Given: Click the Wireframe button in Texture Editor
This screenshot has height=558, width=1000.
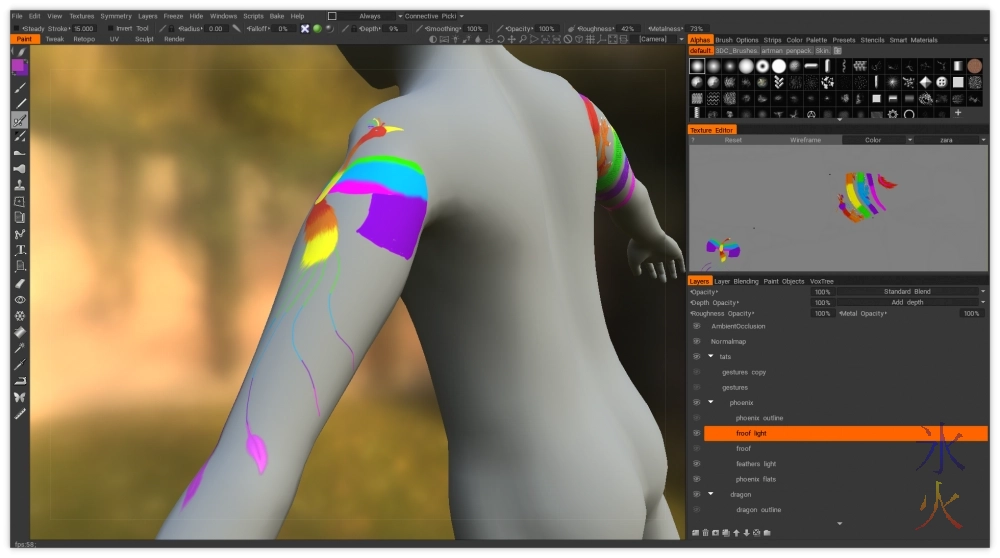Looking at the screenshot, I should coord(805,140).
